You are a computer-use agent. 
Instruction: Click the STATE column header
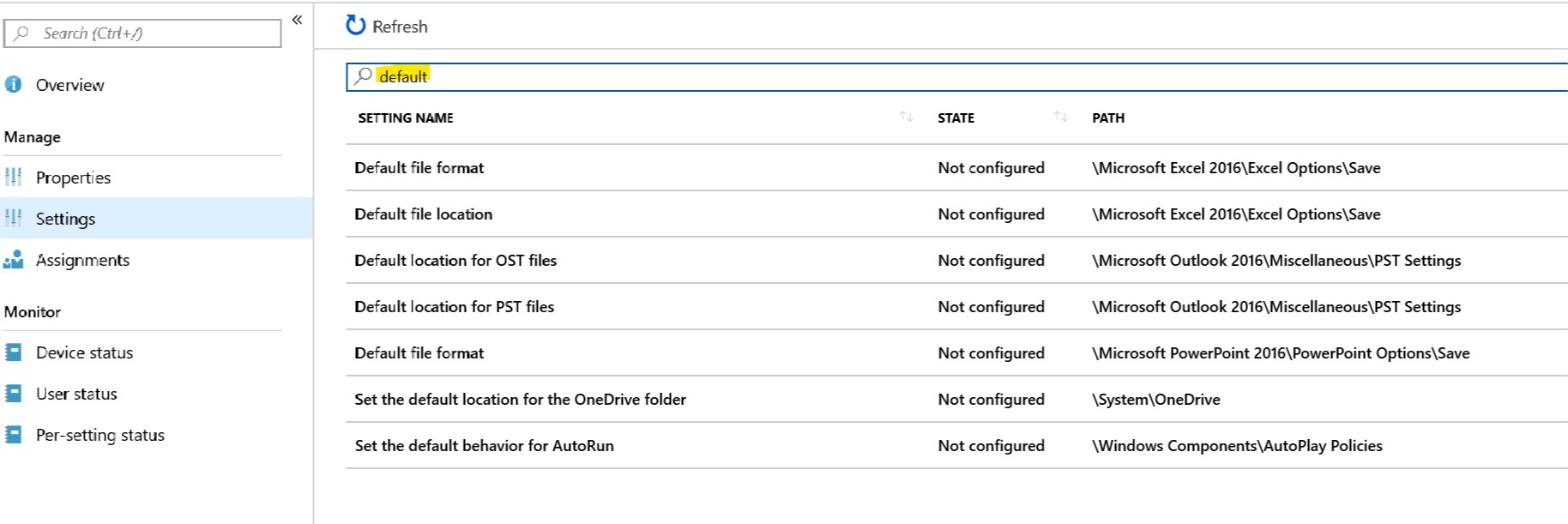[x=956, y=117]
